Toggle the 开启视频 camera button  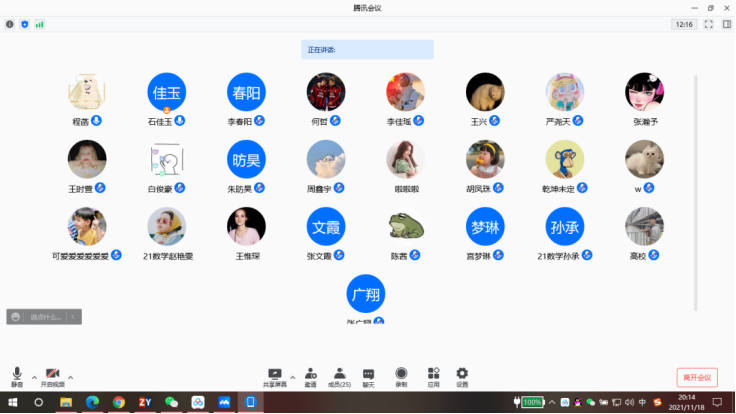[x=52, y=375]
